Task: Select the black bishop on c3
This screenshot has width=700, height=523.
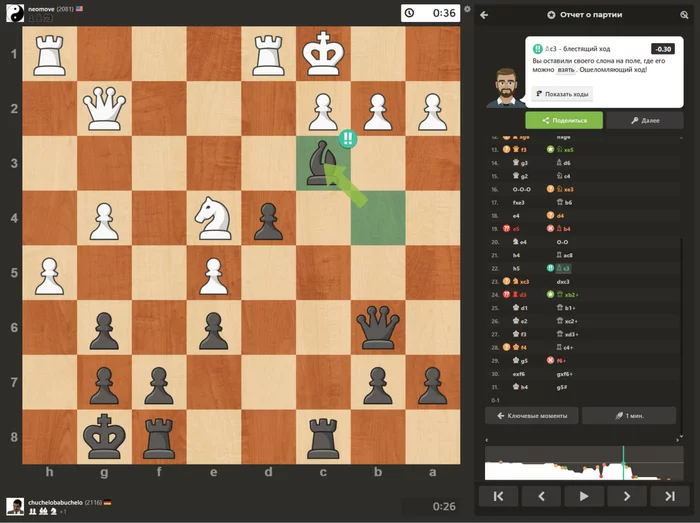Action: click(323, 163)
